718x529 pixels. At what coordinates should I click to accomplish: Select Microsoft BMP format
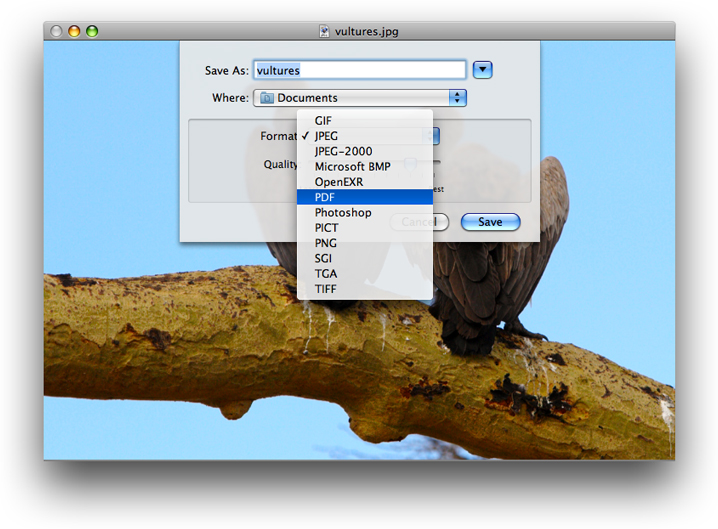click(352, 167)
